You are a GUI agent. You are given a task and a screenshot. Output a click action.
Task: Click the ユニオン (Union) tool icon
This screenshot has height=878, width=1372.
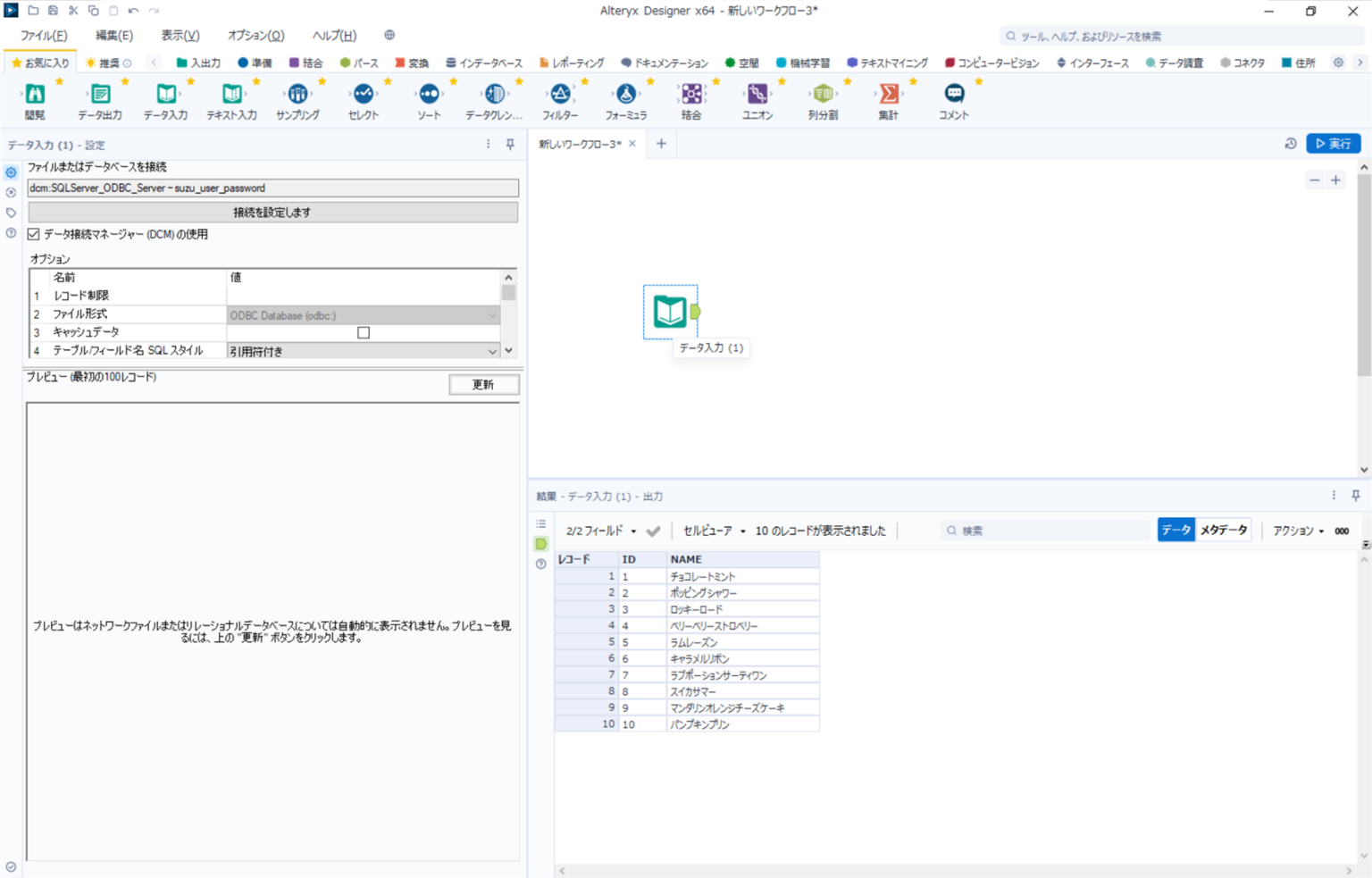click(756, 93)
